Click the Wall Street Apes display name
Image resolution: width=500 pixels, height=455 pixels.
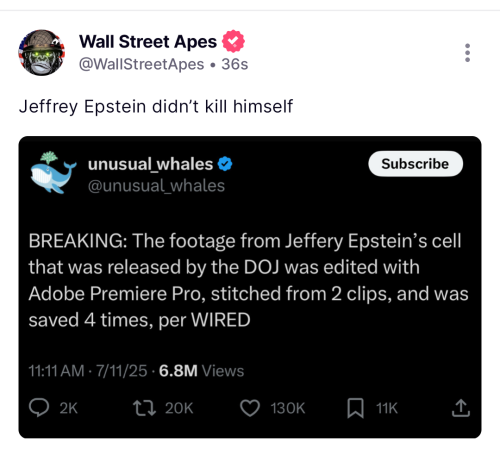point(148,42)
